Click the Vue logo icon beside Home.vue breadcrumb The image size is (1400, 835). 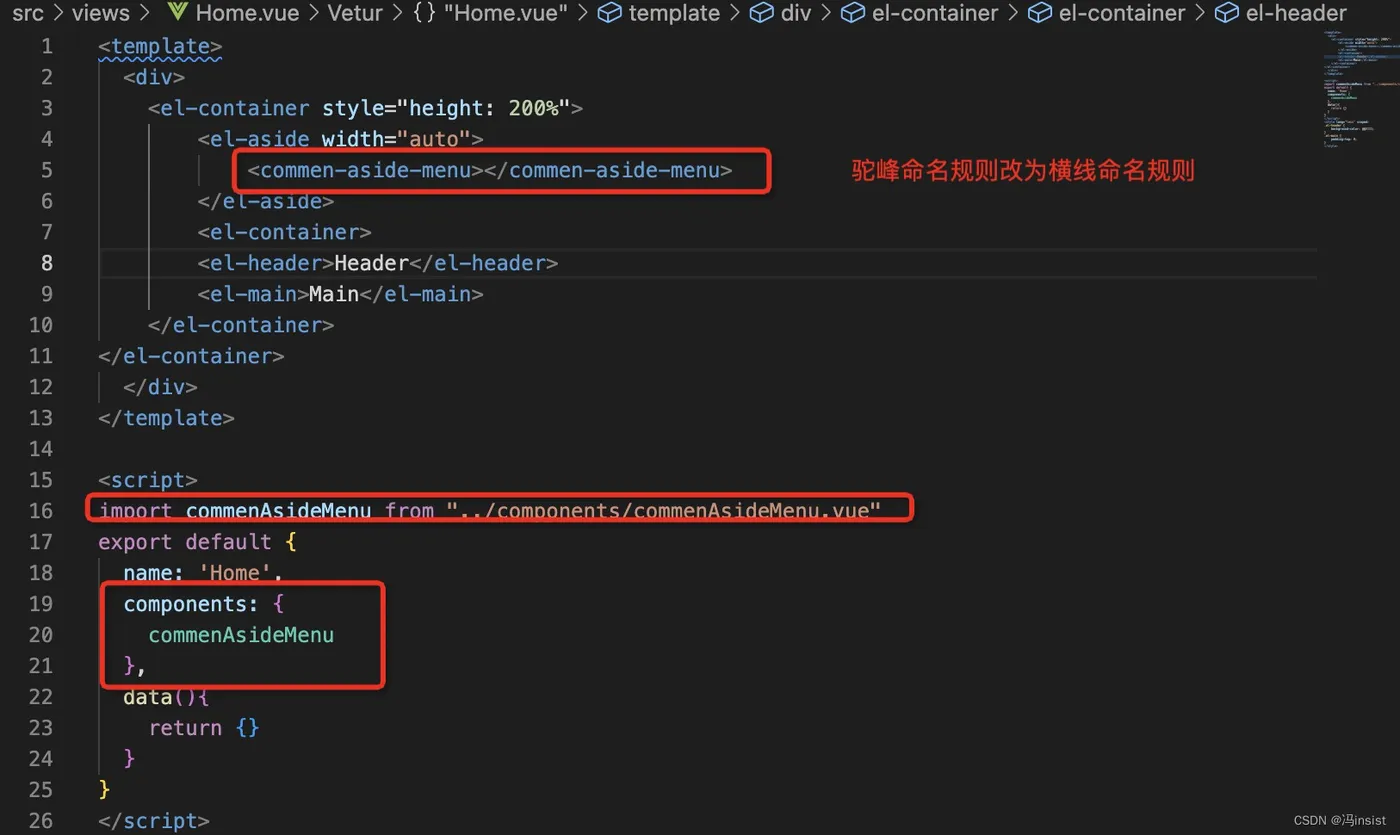click(x=177, y=13)
